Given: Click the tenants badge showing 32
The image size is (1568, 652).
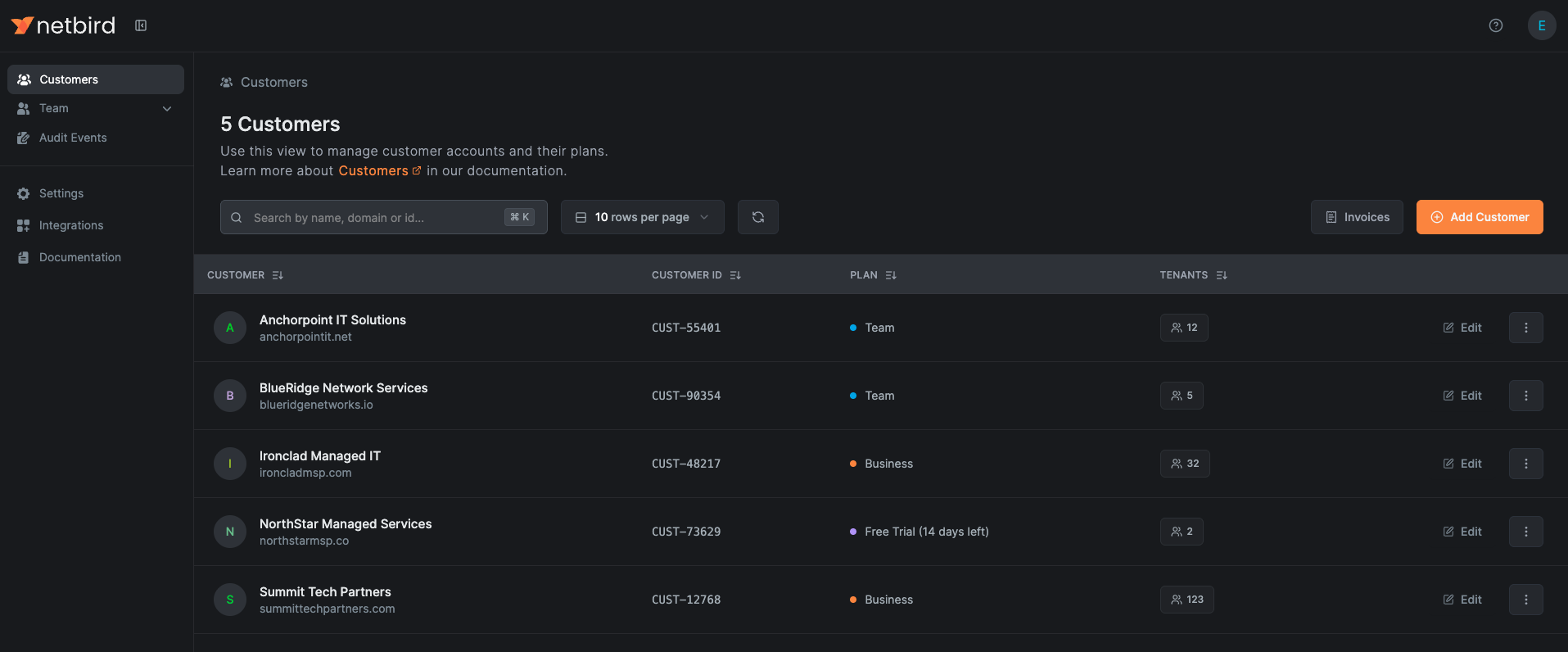Looking at the screenshot, I should [x=1185, y=464].
